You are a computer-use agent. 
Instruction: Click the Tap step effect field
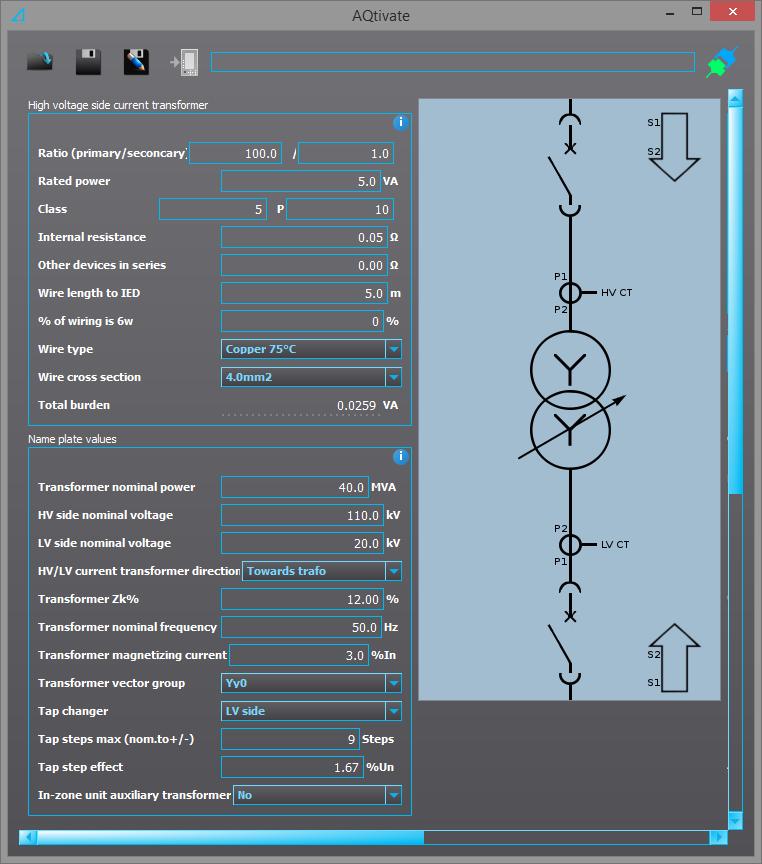pyautogui.click(x=292, y=768)
